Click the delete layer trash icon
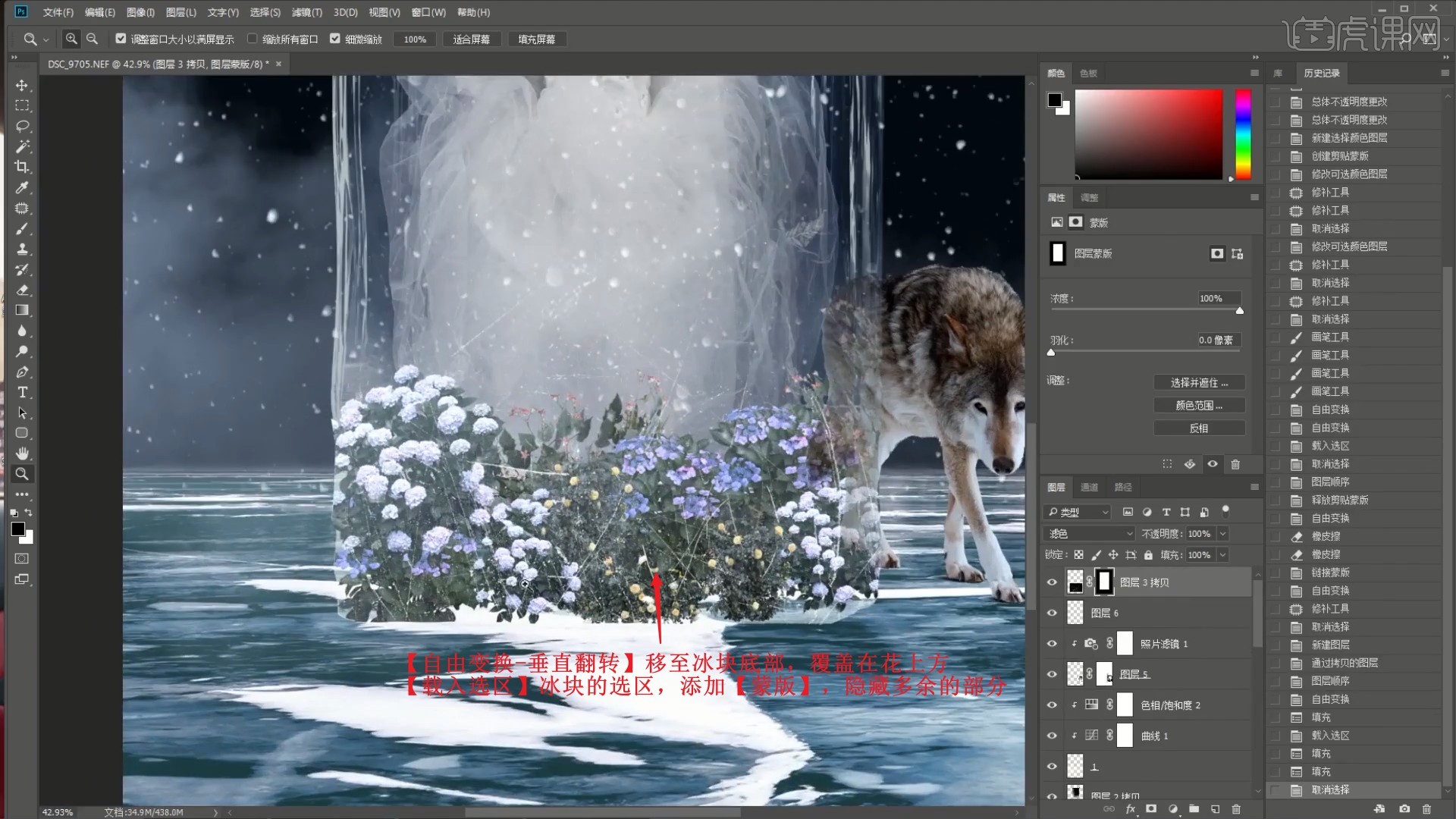 [1236, 809]
